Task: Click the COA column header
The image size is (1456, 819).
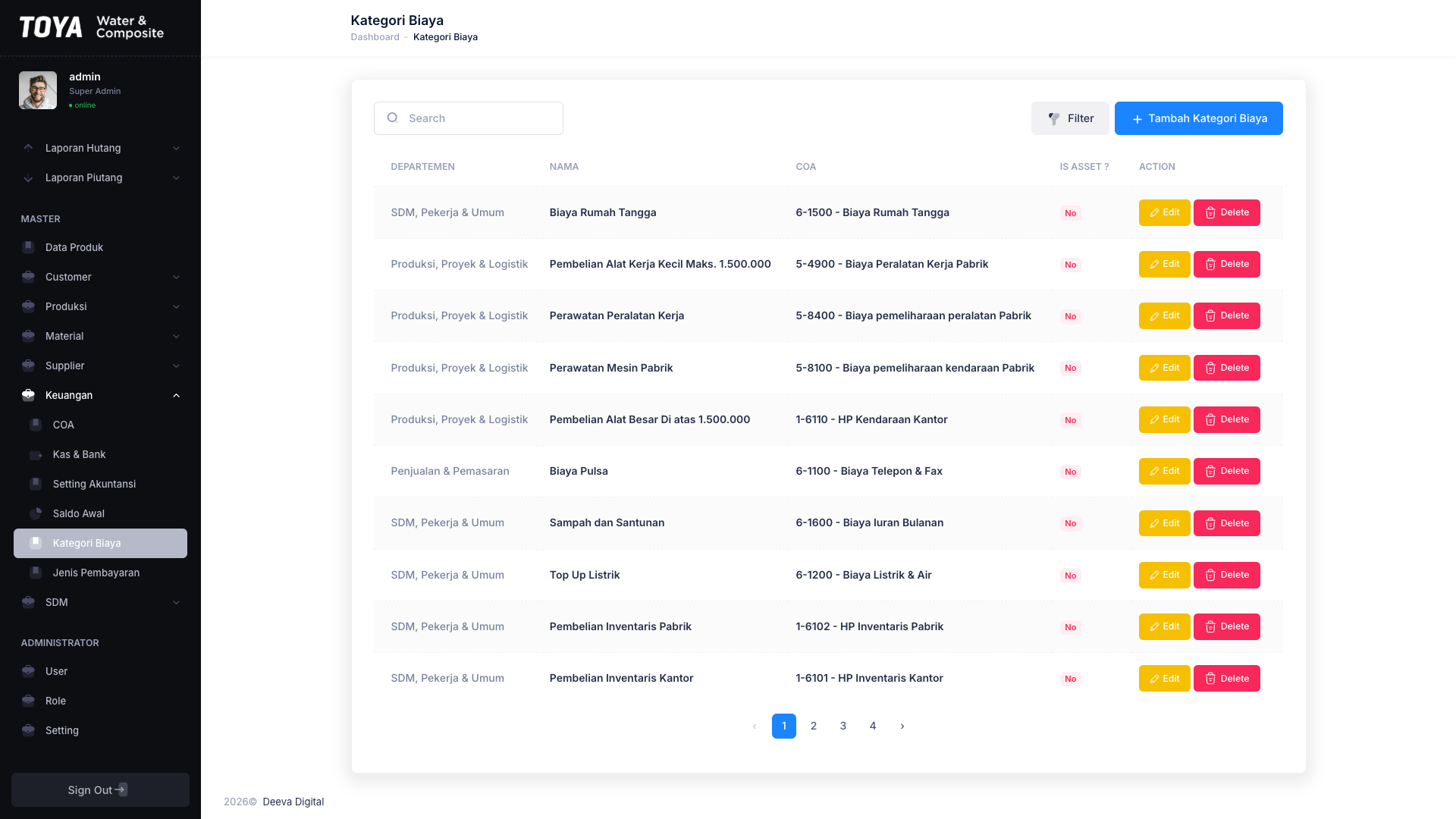Action: click(x=805, y=167)
